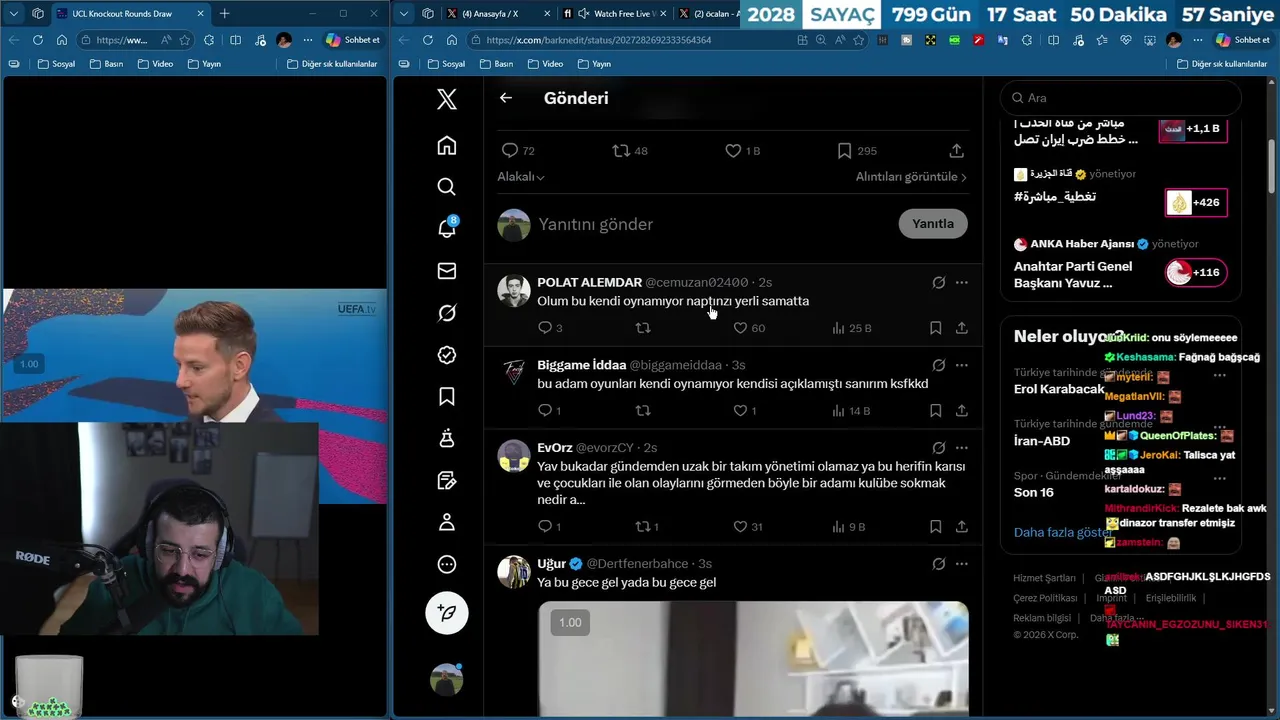Open Video bookmarks folder in left window

156,64
